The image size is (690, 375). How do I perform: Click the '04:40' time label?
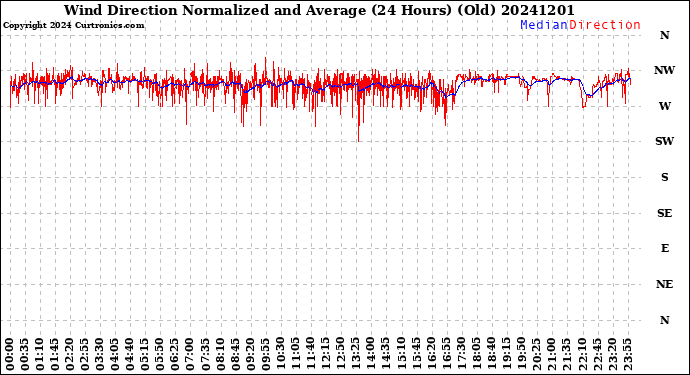coord(130,354)
